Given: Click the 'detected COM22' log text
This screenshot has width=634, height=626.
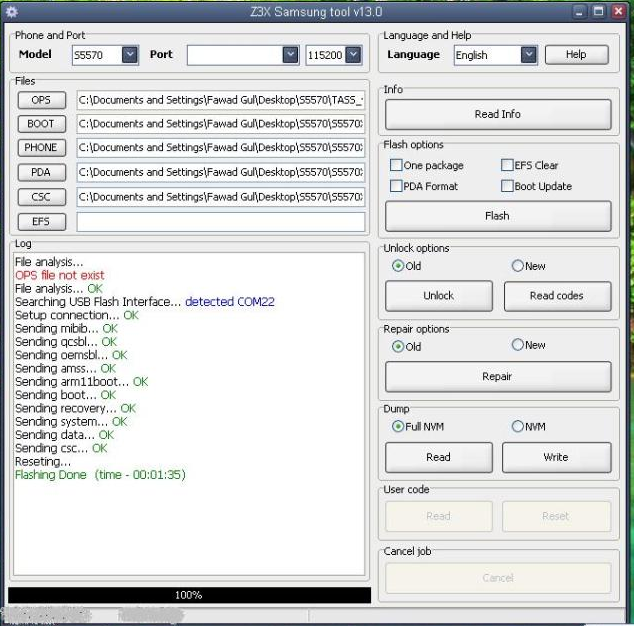Looking at the screenshot, I should pos(230,302).
